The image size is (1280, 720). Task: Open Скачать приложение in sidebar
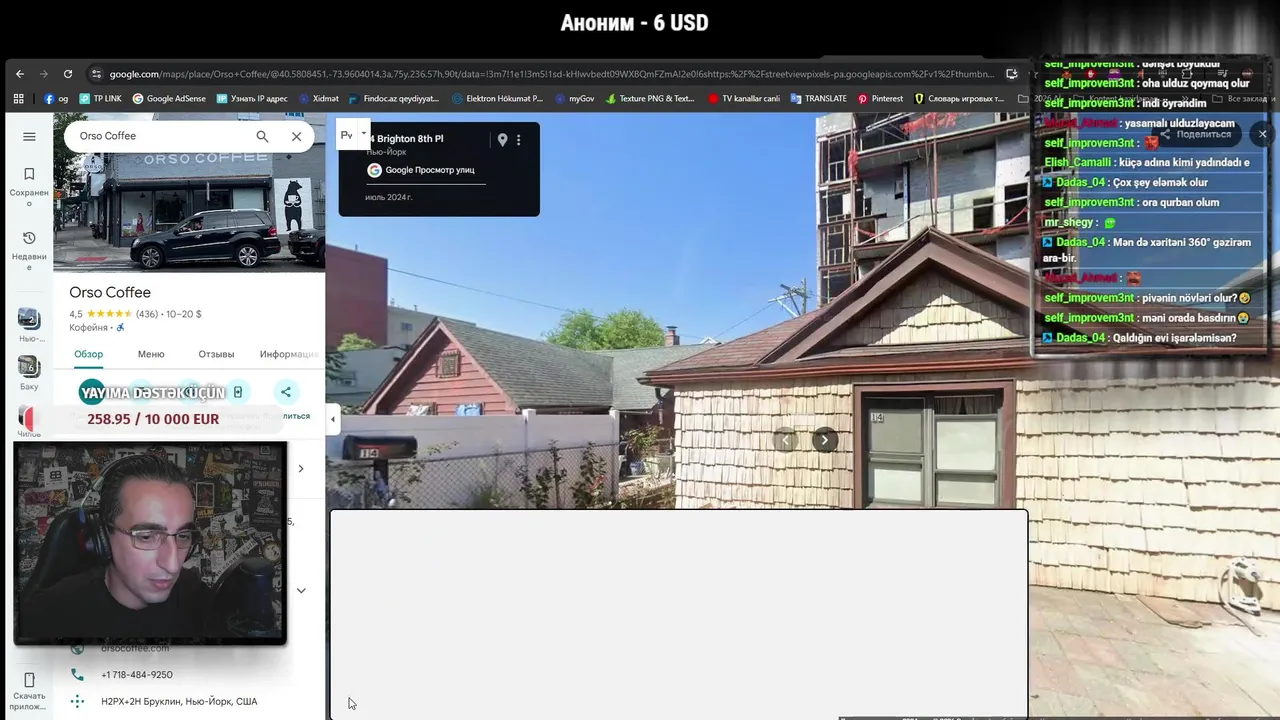pos(29,692)
